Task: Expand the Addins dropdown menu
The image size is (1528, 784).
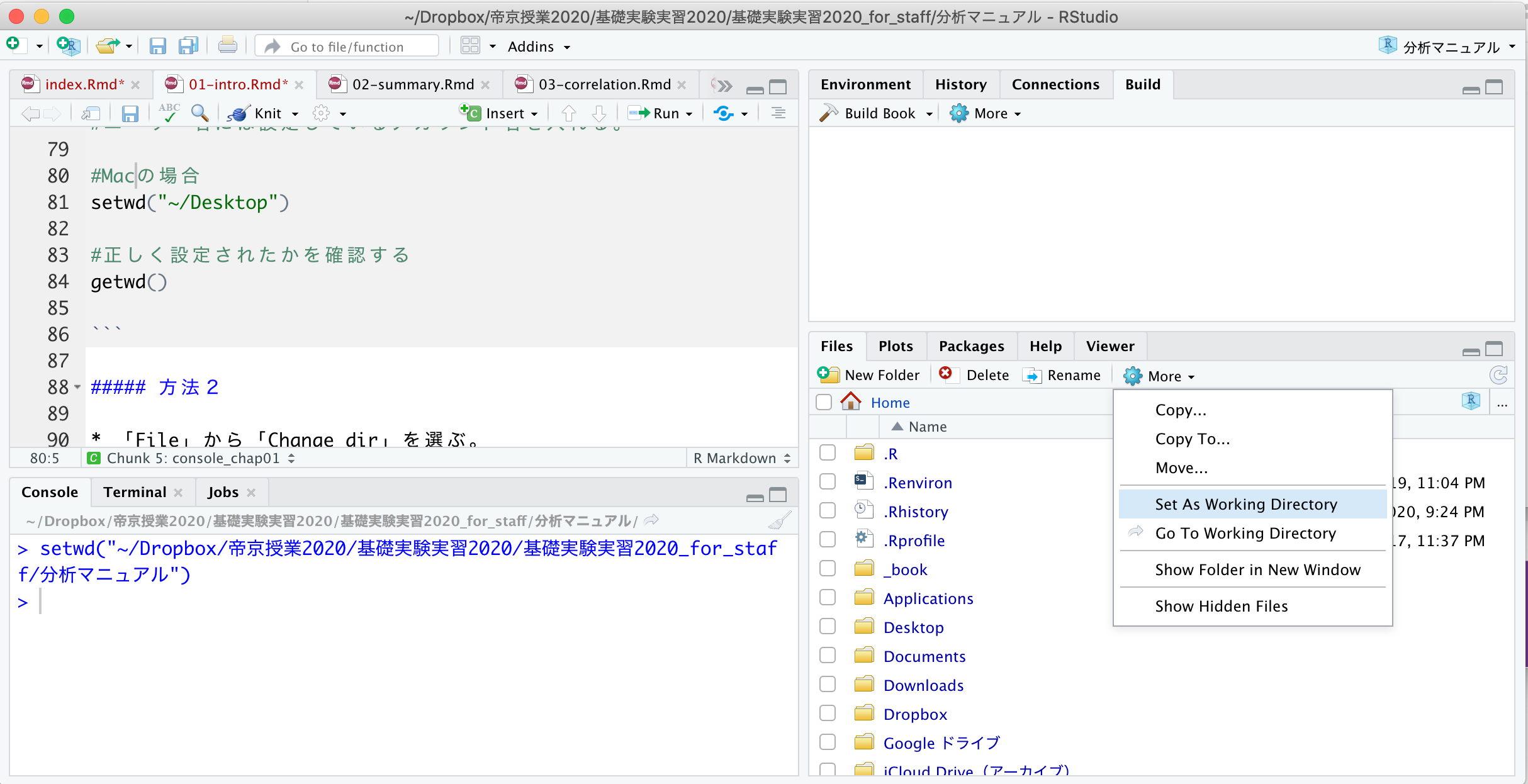Action: click(x=539, y=47)
